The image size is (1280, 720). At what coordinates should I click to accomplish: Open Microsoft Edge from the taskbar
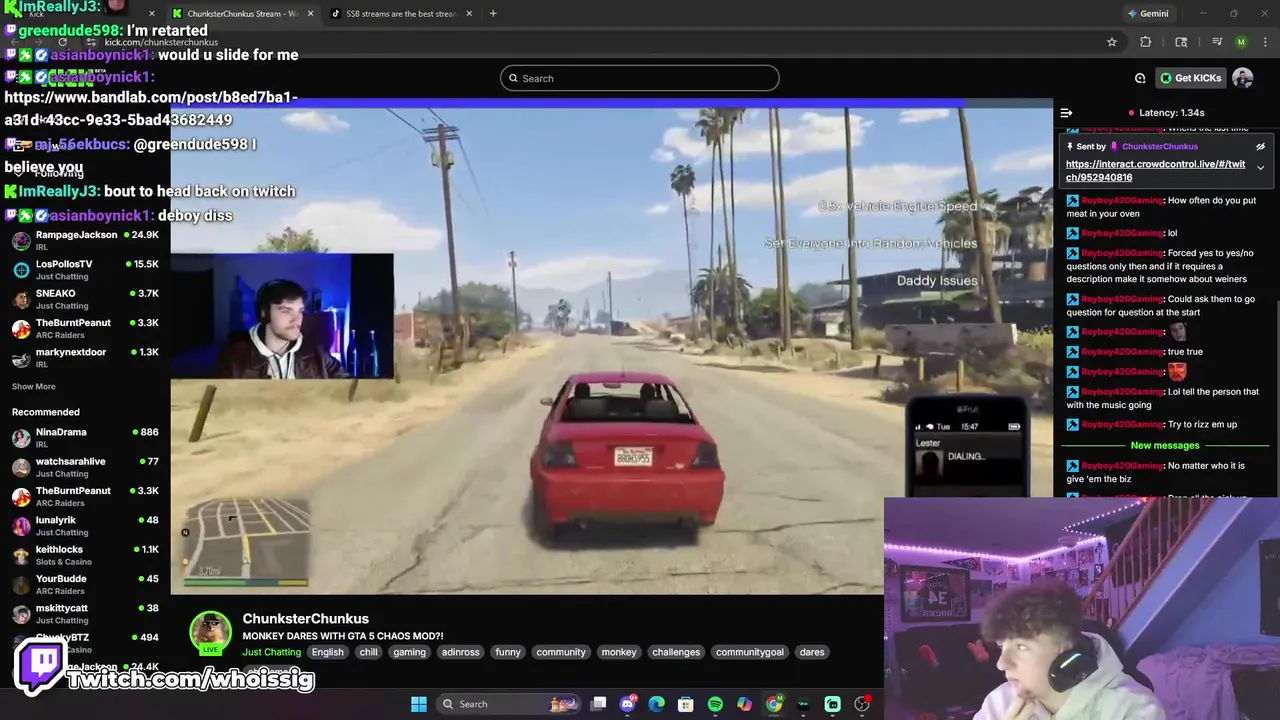(656, 704)
